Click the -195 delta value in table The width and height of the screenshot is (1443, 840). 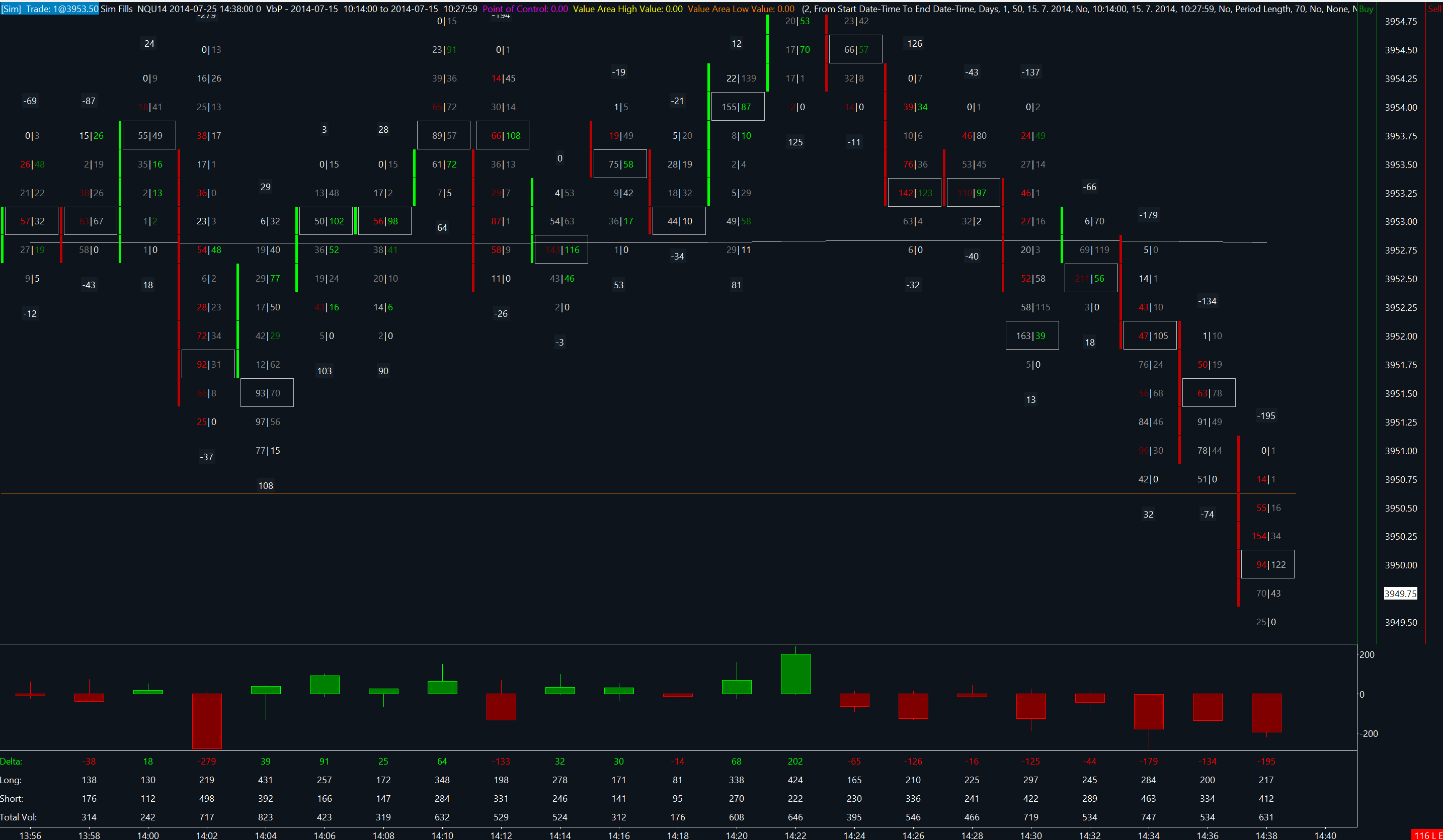(x=1266, y=762)
